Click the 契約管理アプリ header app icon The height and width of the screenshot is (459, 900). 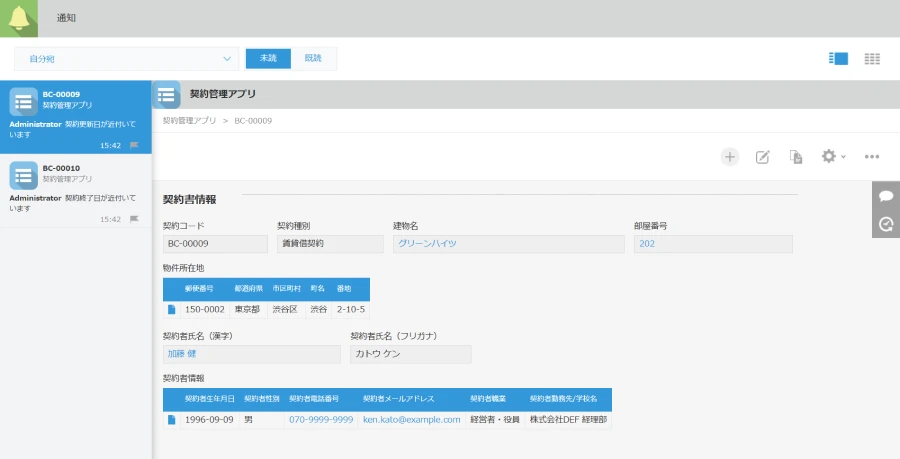coord(166,95)
